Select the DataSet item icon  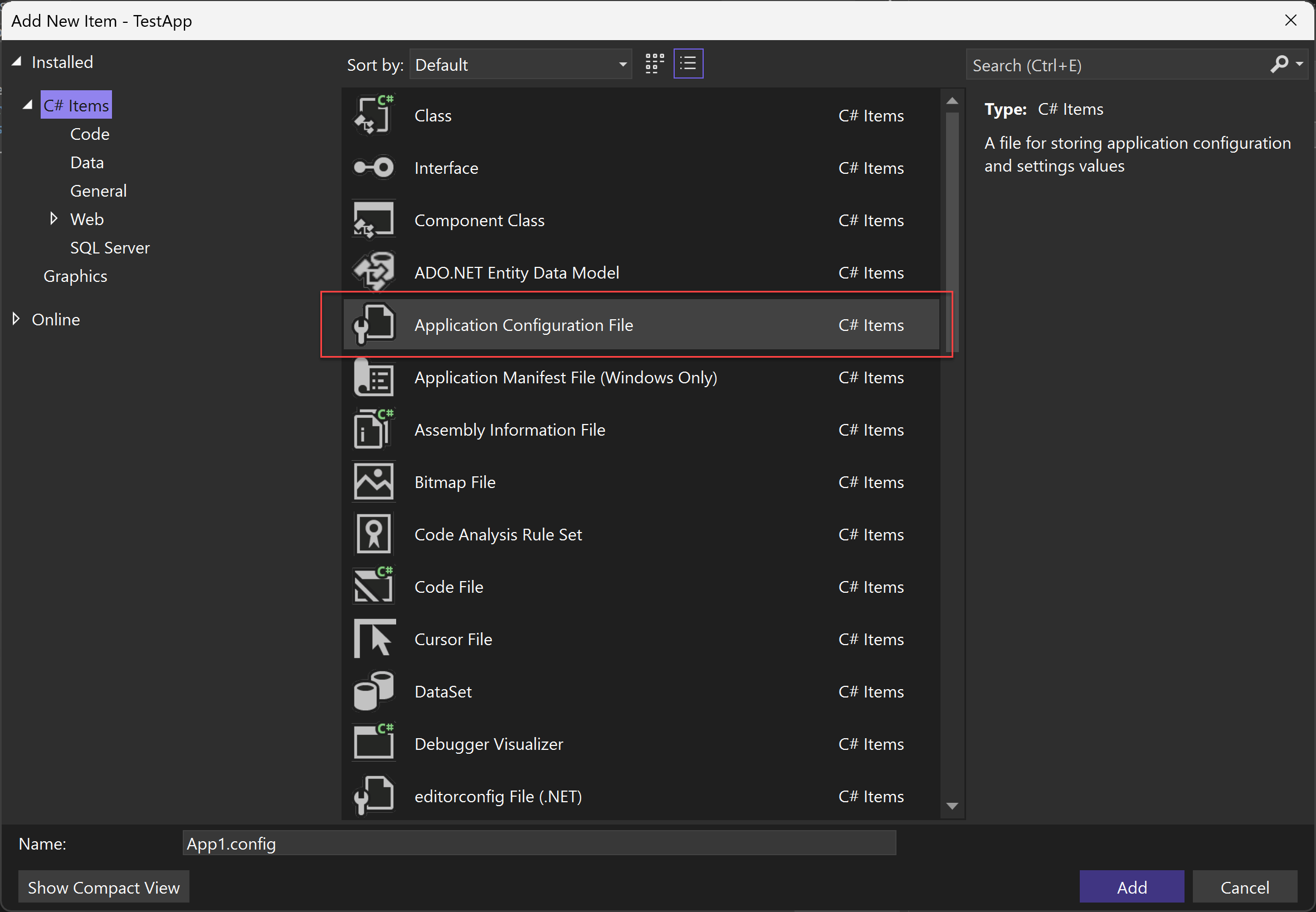[375, 691]
